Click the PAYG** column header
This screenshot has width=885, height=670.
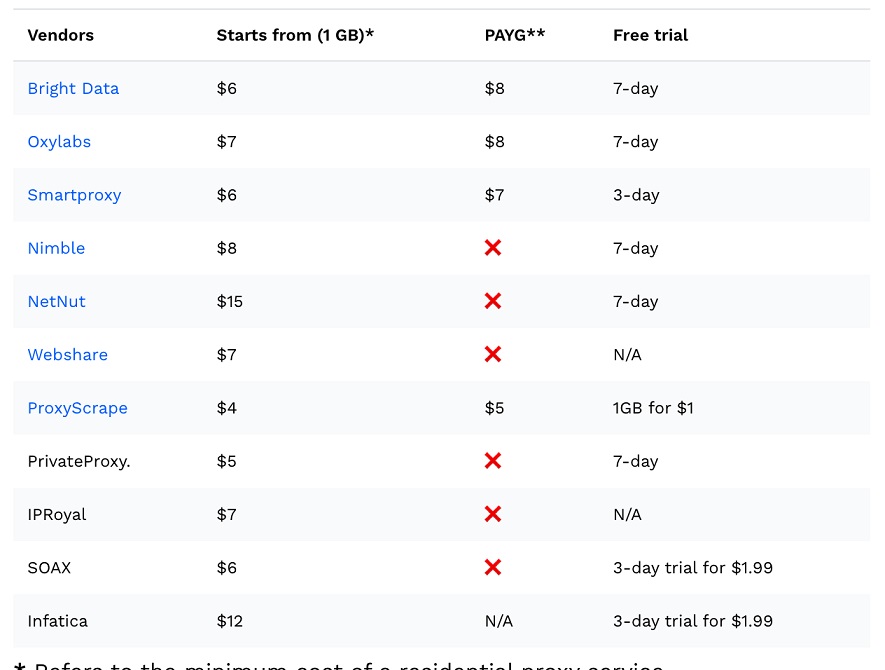pos(515,35)
